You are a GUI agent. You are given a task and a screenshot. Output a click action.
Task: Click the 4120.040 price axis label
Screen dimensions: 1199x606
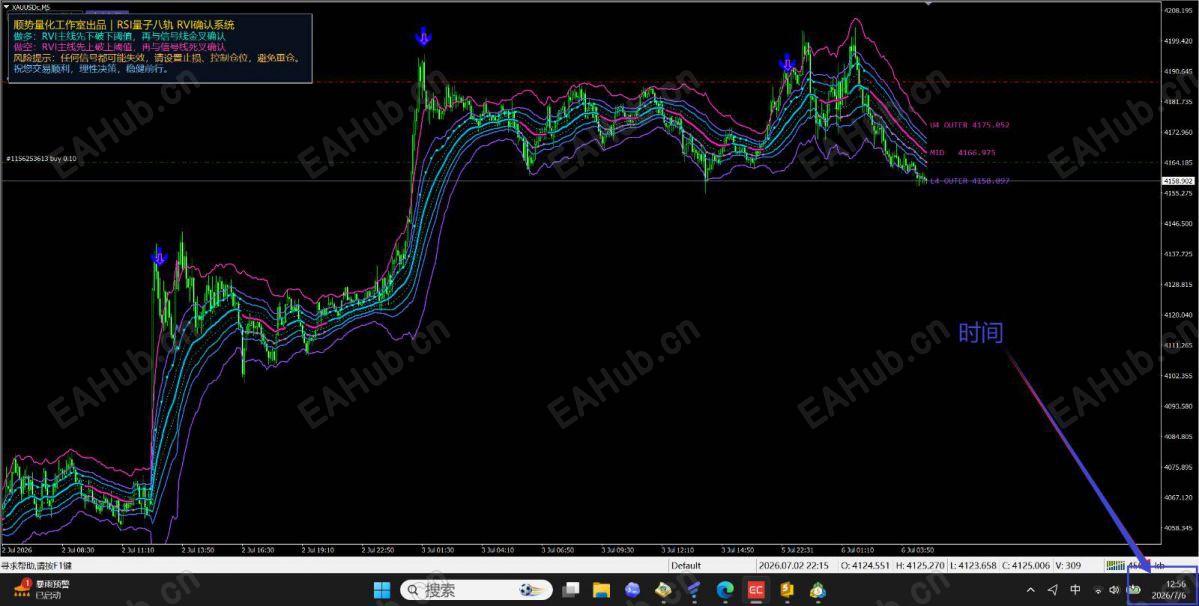[x=1178, y=315]
